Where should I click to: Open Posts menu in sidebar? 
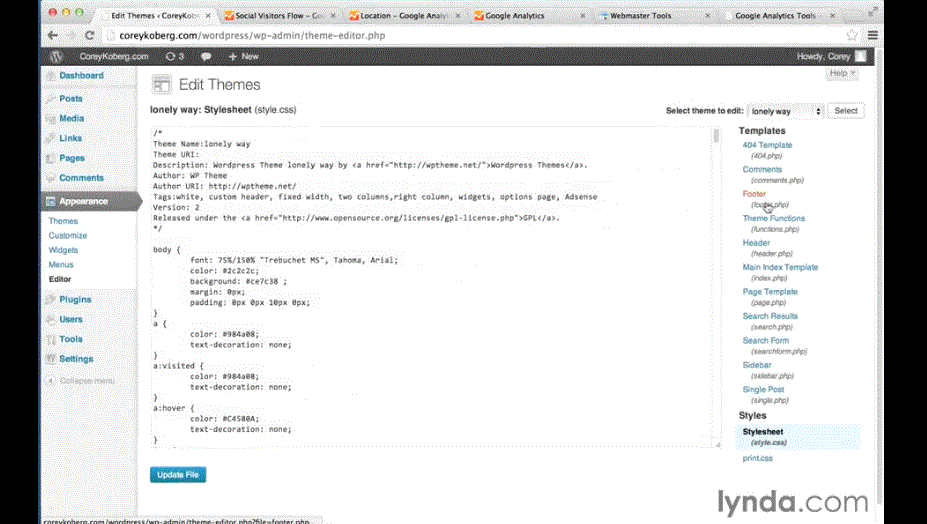click(70, 99)
